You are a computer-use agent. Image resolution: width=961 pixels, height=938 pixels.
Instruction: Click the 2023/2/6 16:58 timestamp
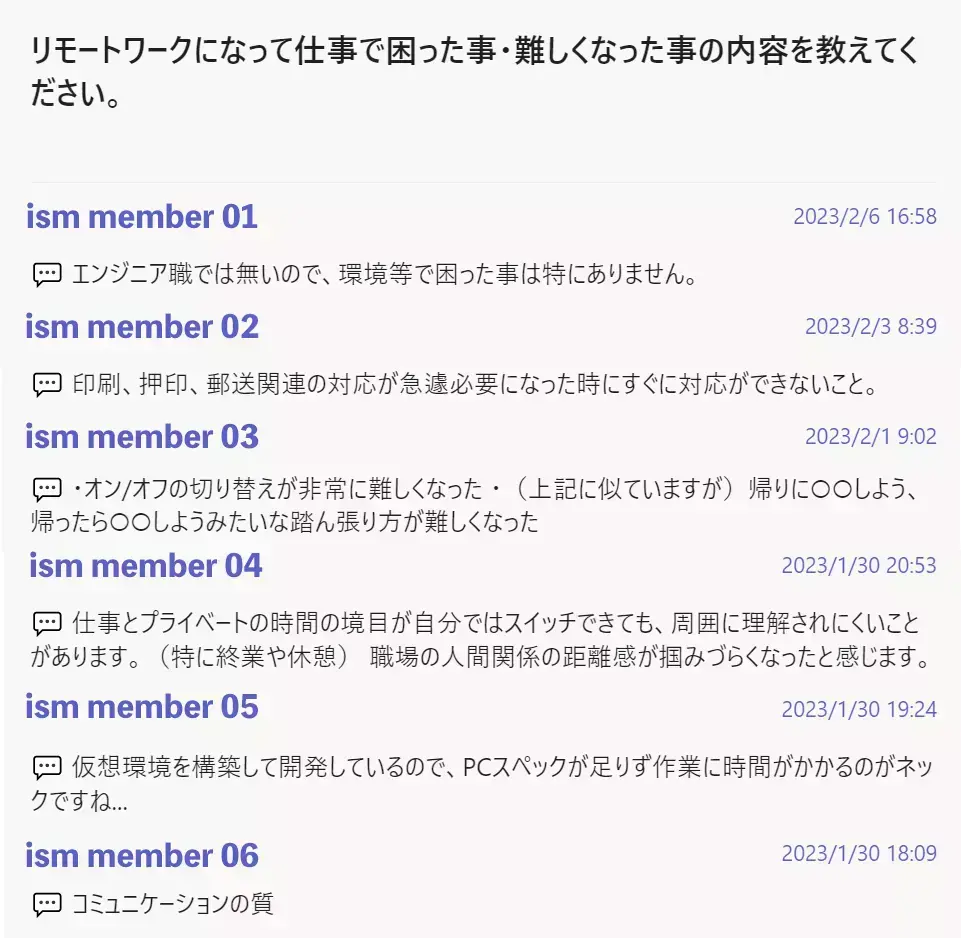point(865,216)
